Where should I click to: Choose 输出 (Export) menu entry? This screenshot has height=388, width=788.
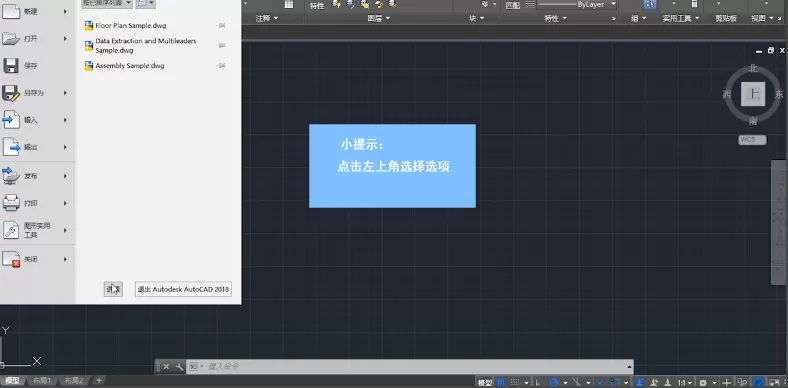[x=36, y=147]
